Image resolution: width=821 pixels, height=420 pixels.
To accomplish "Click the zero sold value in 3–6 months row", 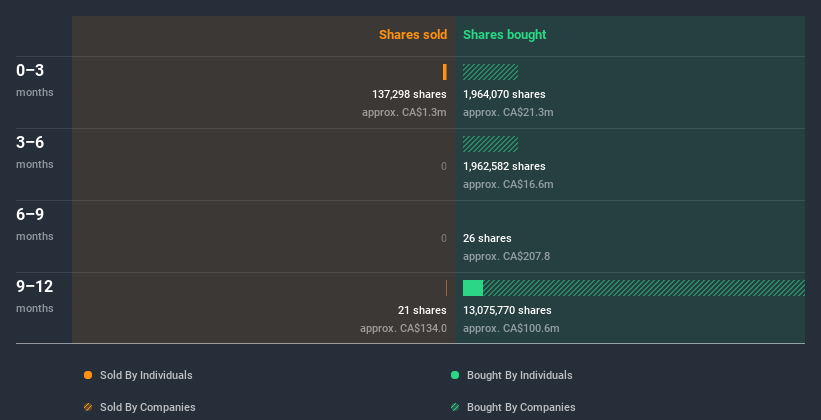I will tap(443, 166).
